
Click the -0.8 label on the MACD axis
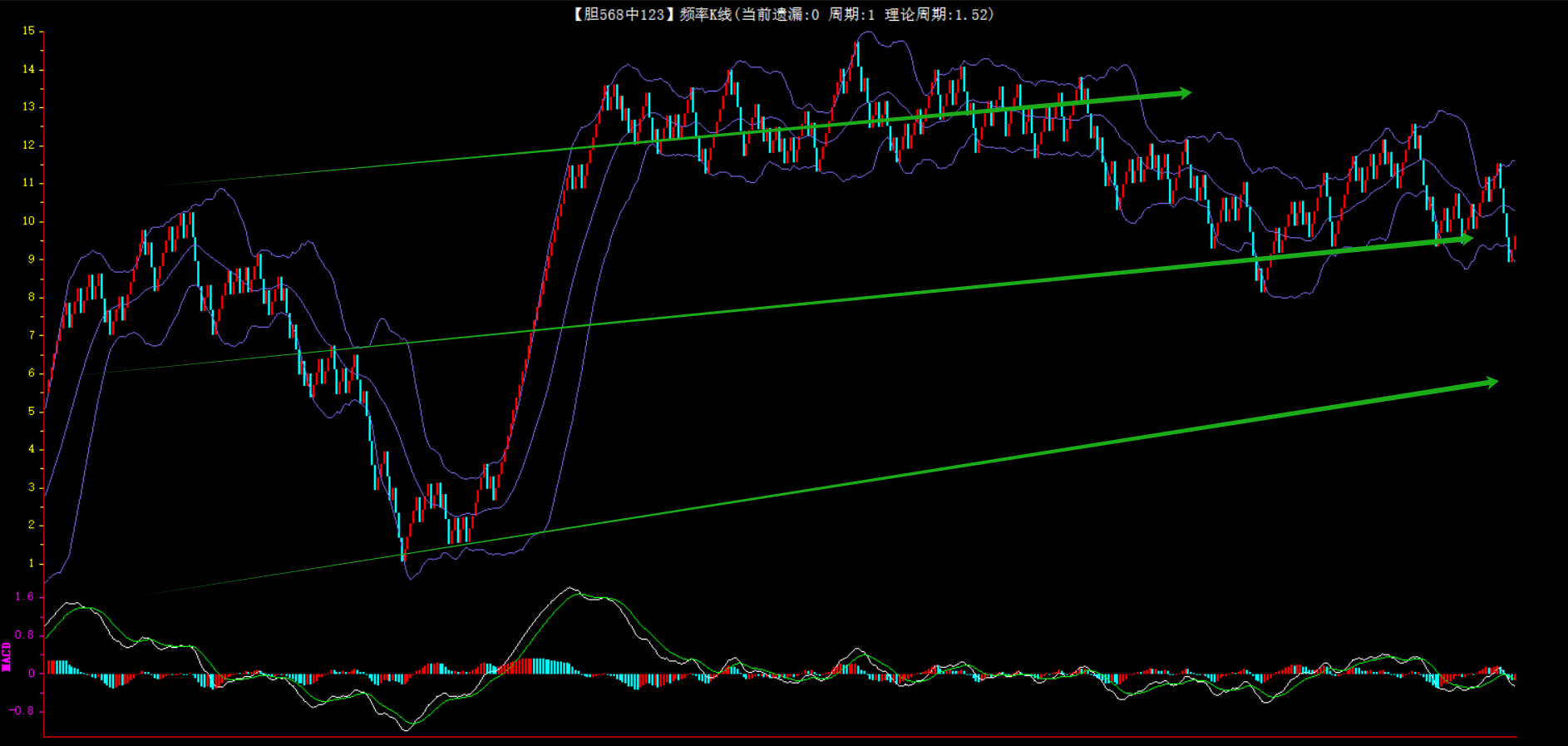pyautogui.click(x=22, y=711)
